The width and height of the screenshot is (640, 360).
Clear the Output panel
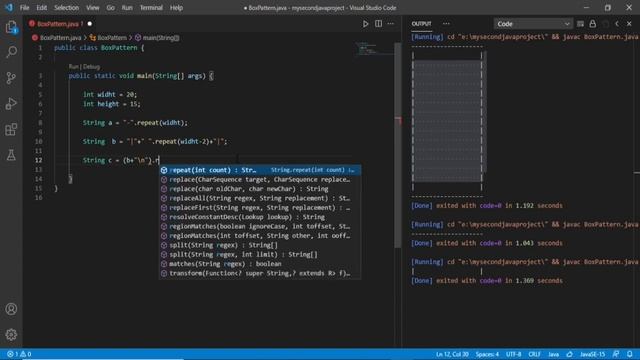[580, 24]
